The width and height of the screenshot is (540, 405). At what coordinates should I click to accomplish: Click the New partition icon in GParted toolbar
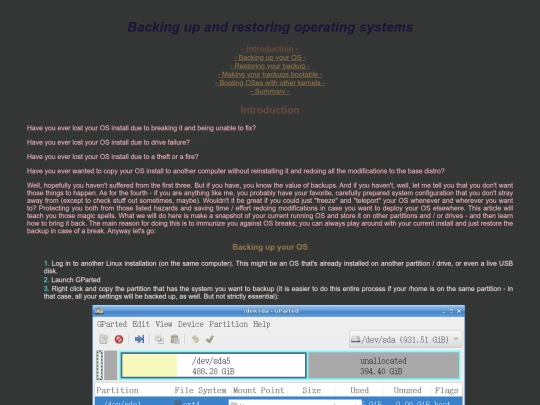(103, 339)
